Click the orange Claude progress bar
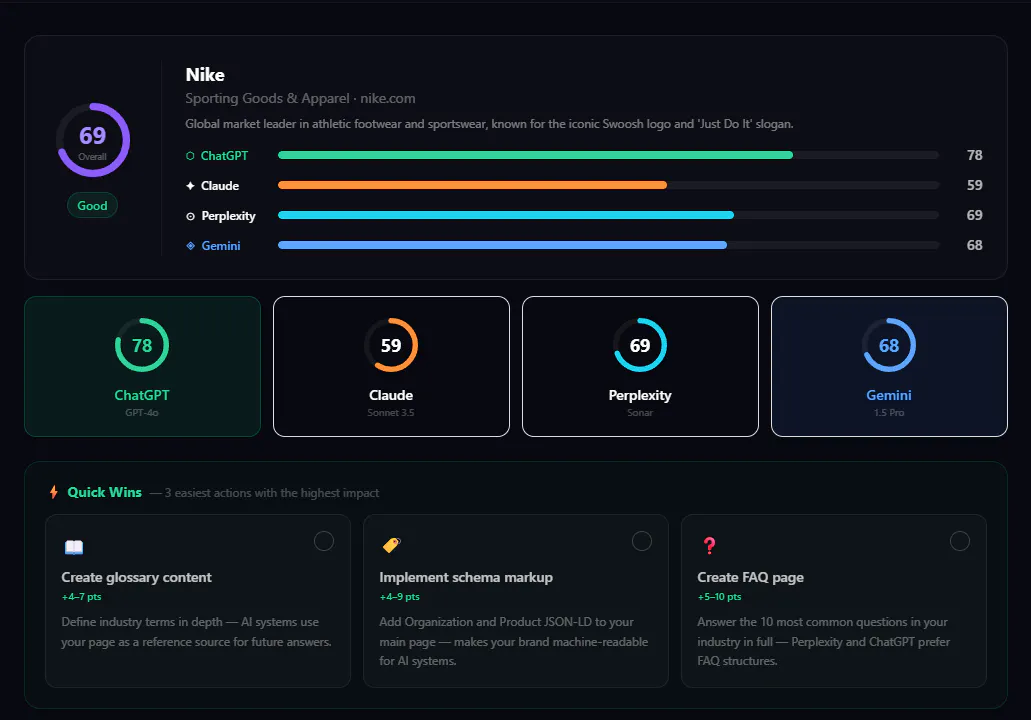Image resolution: width=1031 pixels, height=720 pixels. (472, 185)
